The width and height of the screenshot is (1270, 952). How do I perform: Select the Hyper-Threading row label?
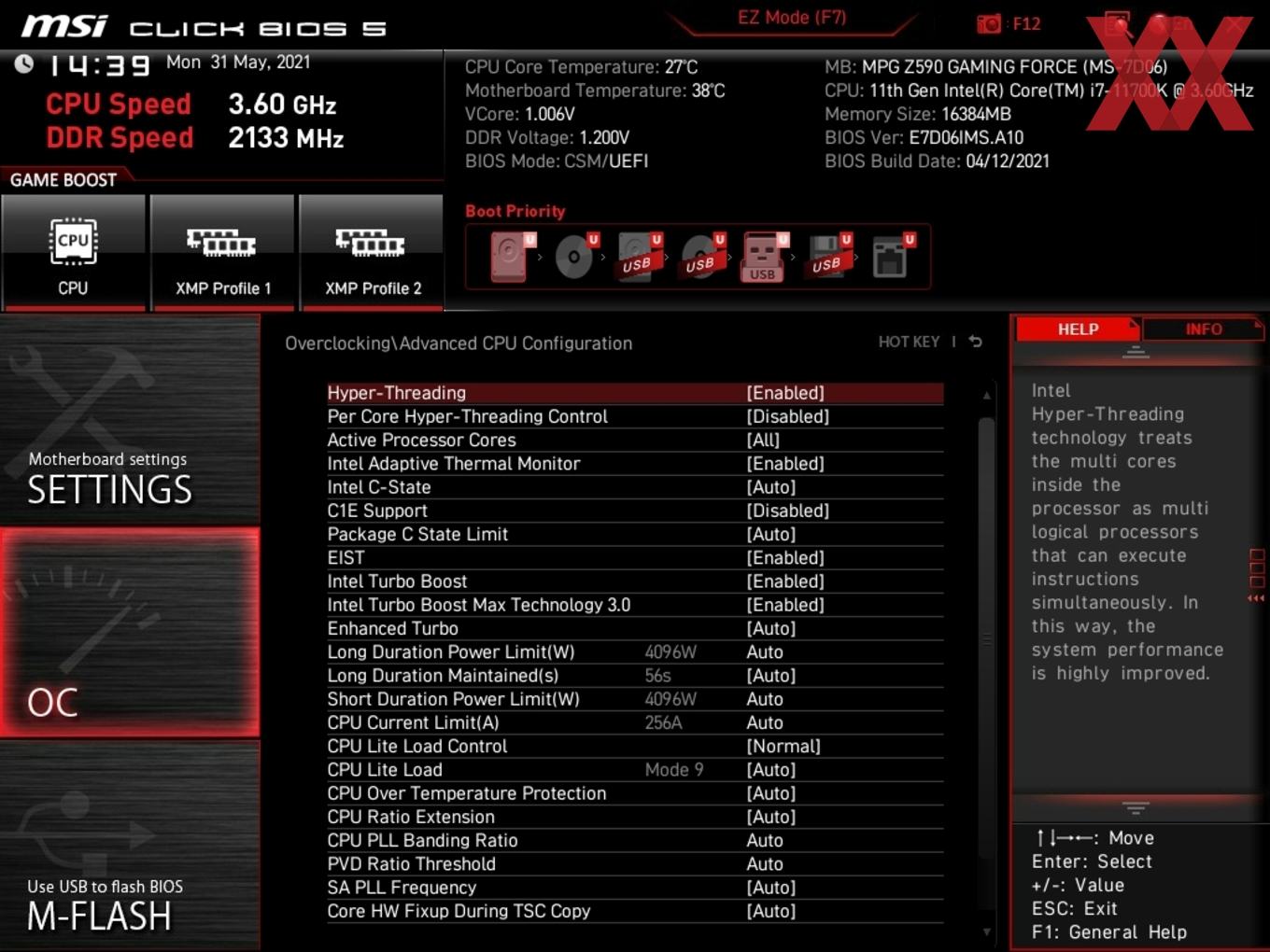(396, 393)
